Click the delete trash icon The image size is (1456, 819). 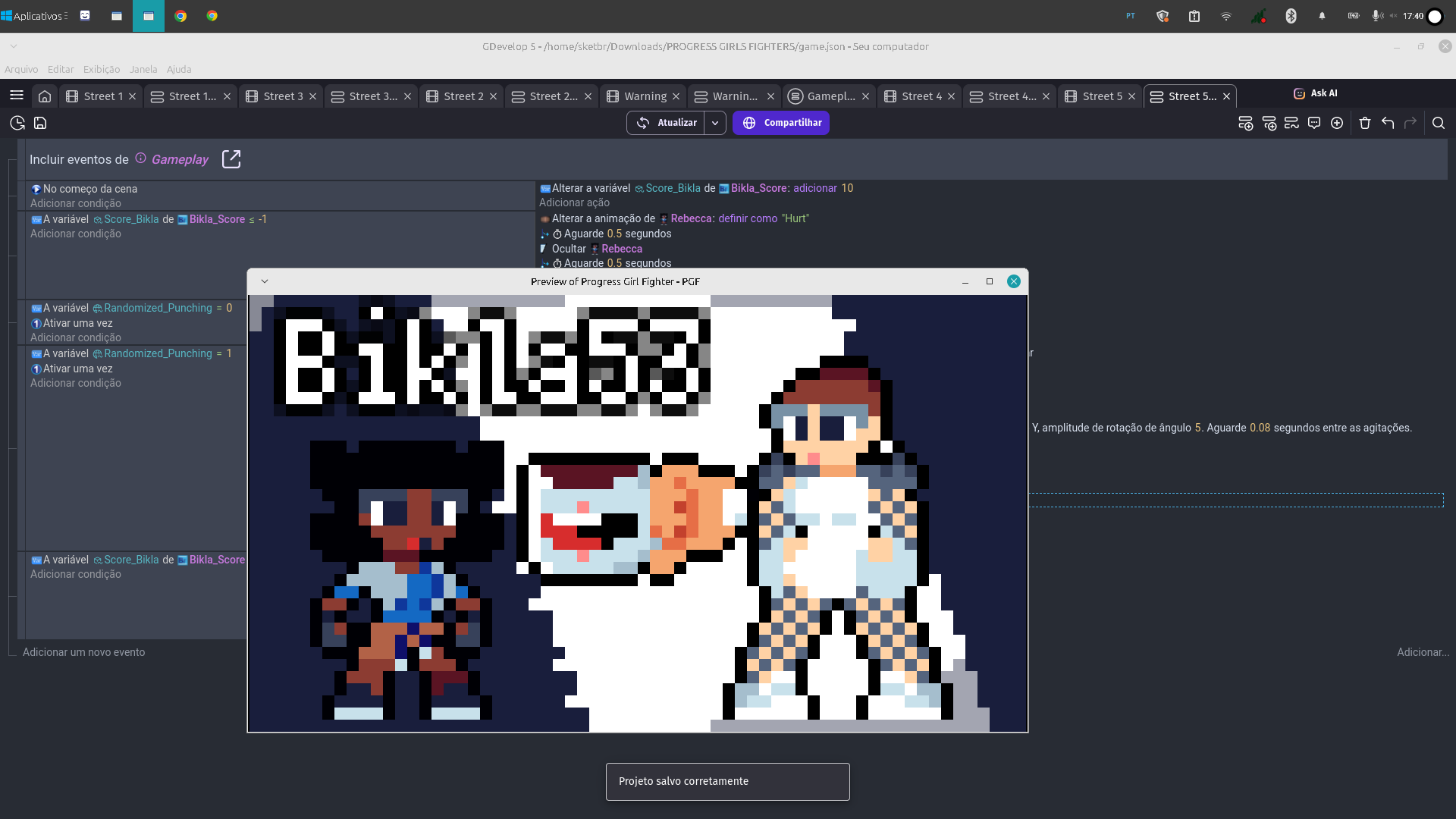tap(1365, 123)
